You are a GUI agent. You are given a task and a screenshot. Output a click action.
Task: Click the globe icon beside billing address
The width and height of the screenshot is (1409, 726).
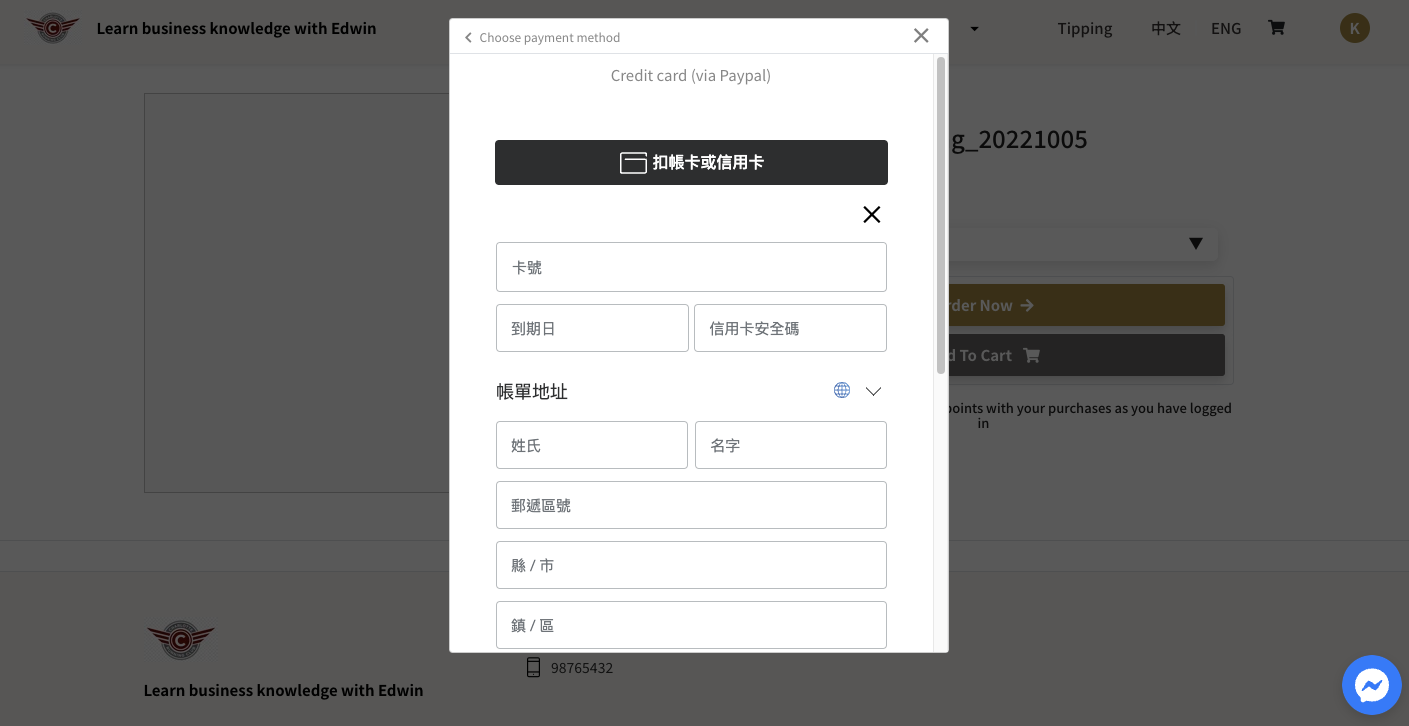click(x=842, y=390)
